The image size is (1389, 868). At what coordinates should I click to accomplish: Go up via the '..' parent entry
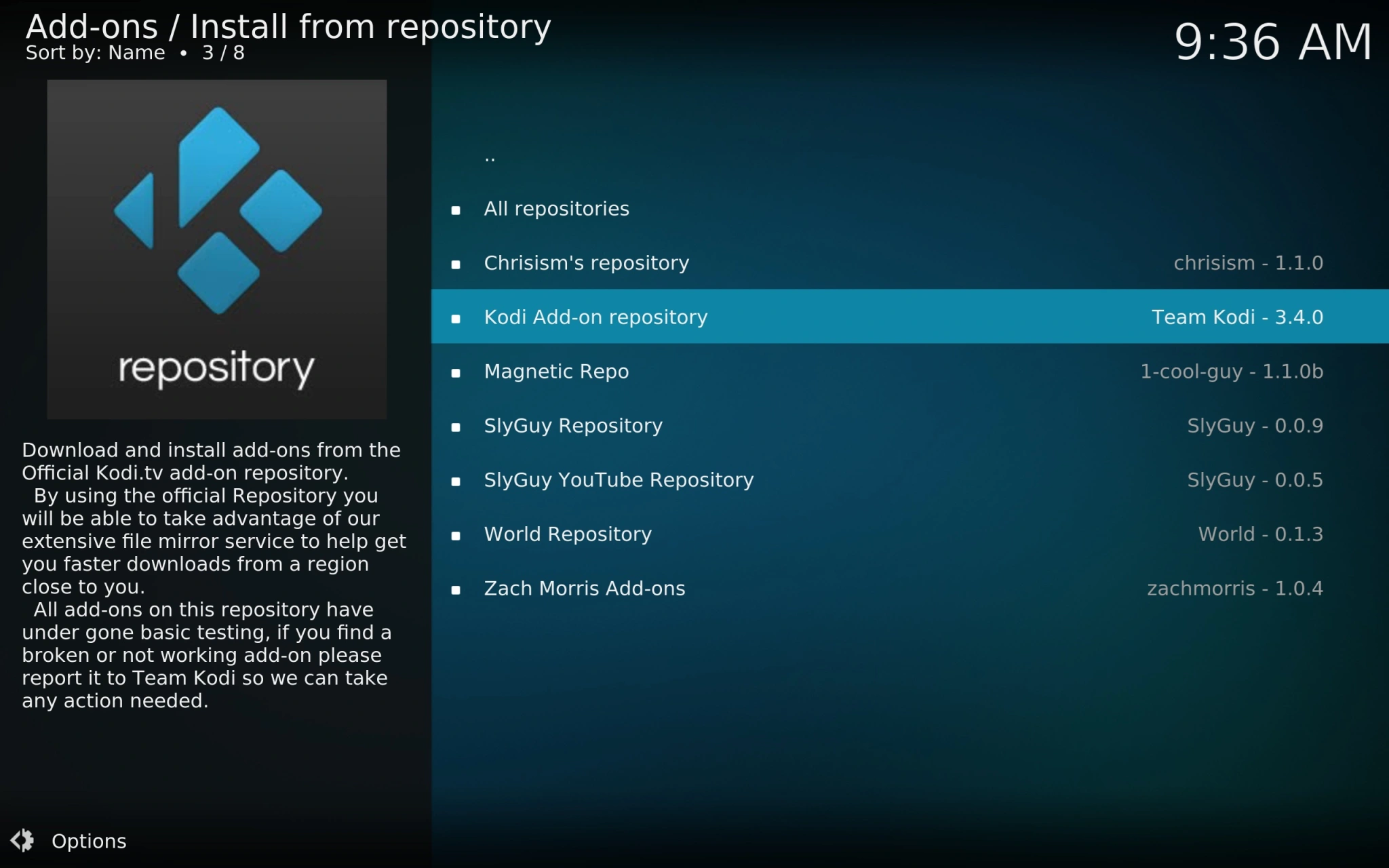point(490,157)
